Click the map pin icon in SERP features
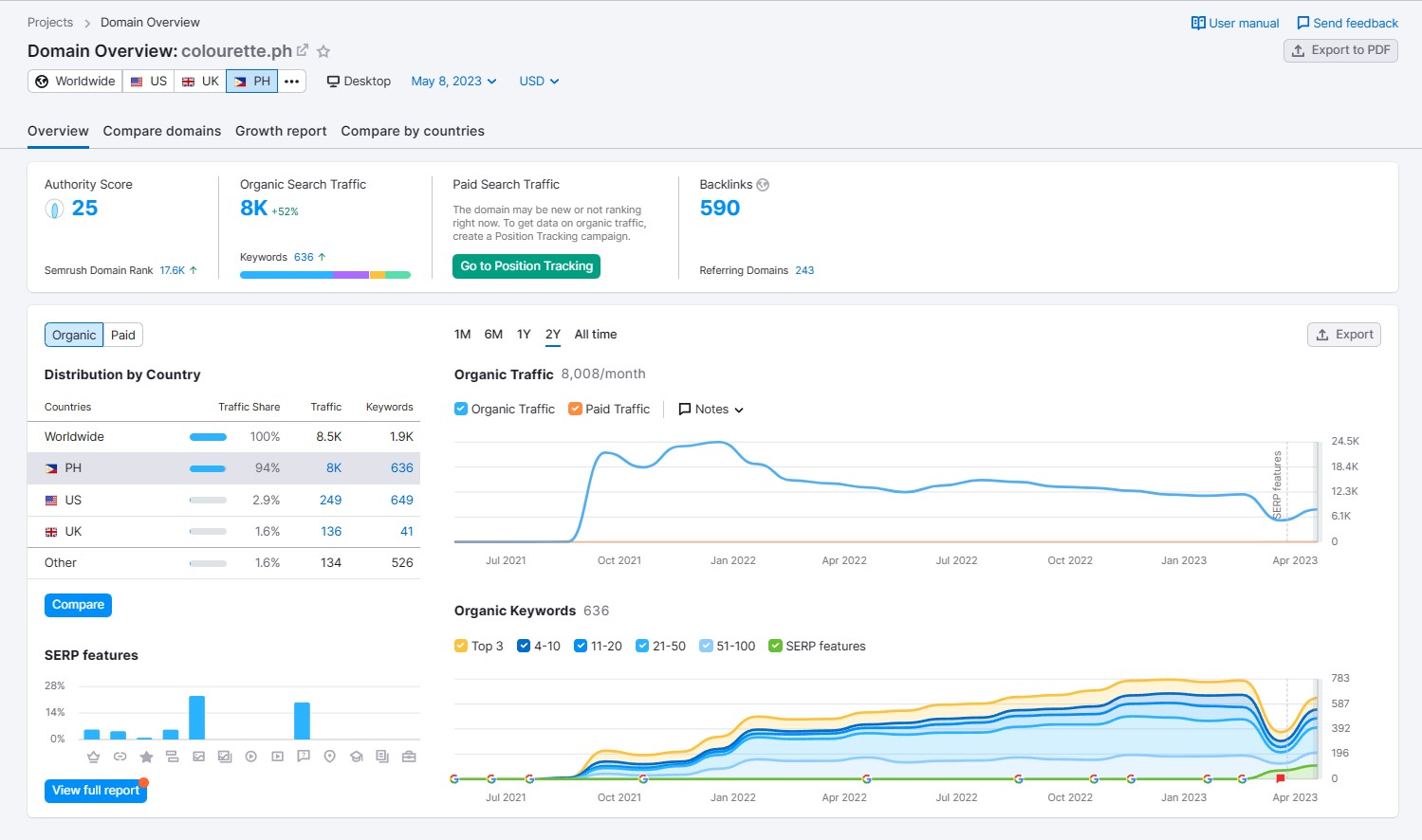 (330, 757)
